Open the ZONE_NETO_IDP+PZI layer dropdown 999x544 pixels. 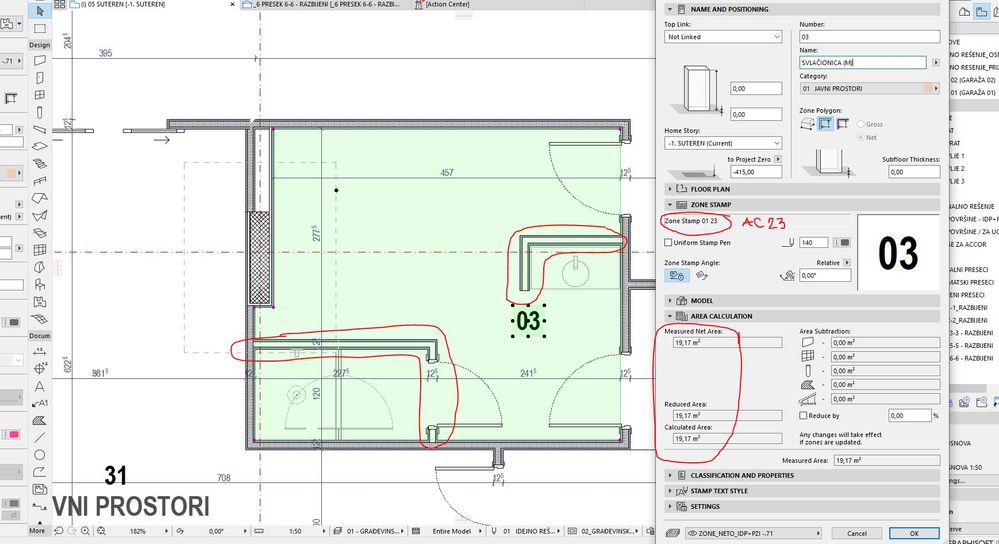coord(754,533)
